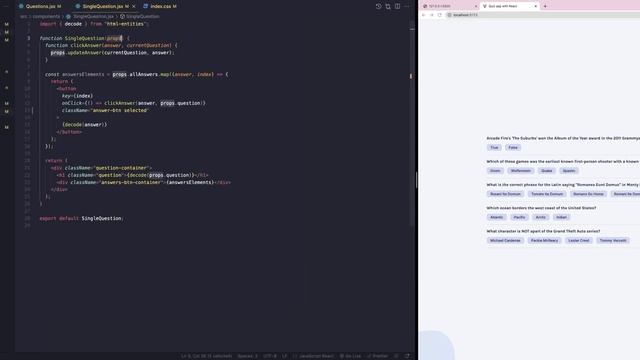Choose the Arctic answer button
This screenshot has height=360, width=640.
541,217
